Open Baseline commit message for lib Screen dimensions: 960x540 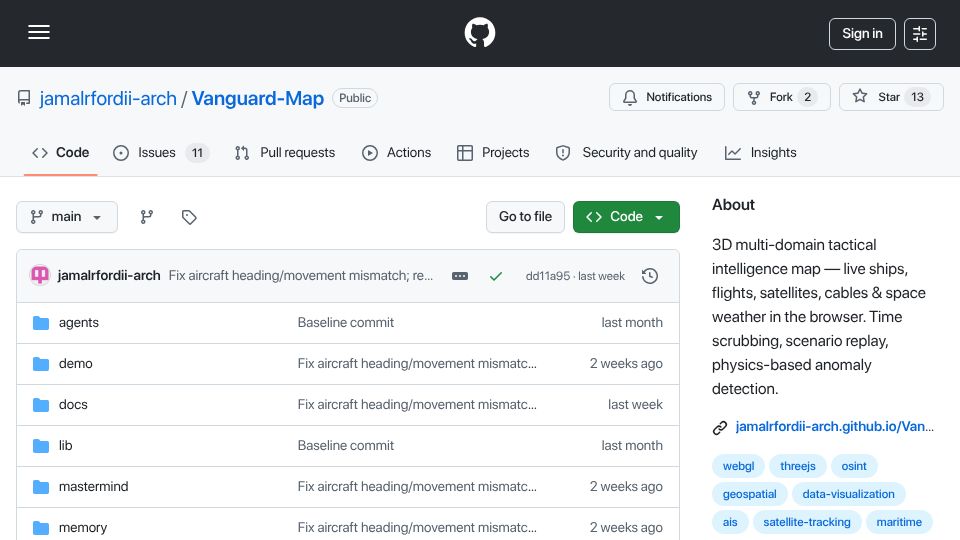[x=345, y=446]
